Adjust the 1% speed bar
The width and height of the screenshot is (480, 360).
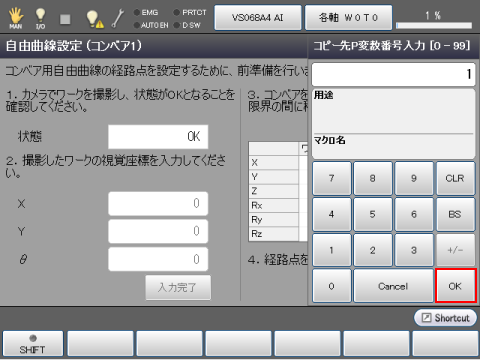click(434, 25)
